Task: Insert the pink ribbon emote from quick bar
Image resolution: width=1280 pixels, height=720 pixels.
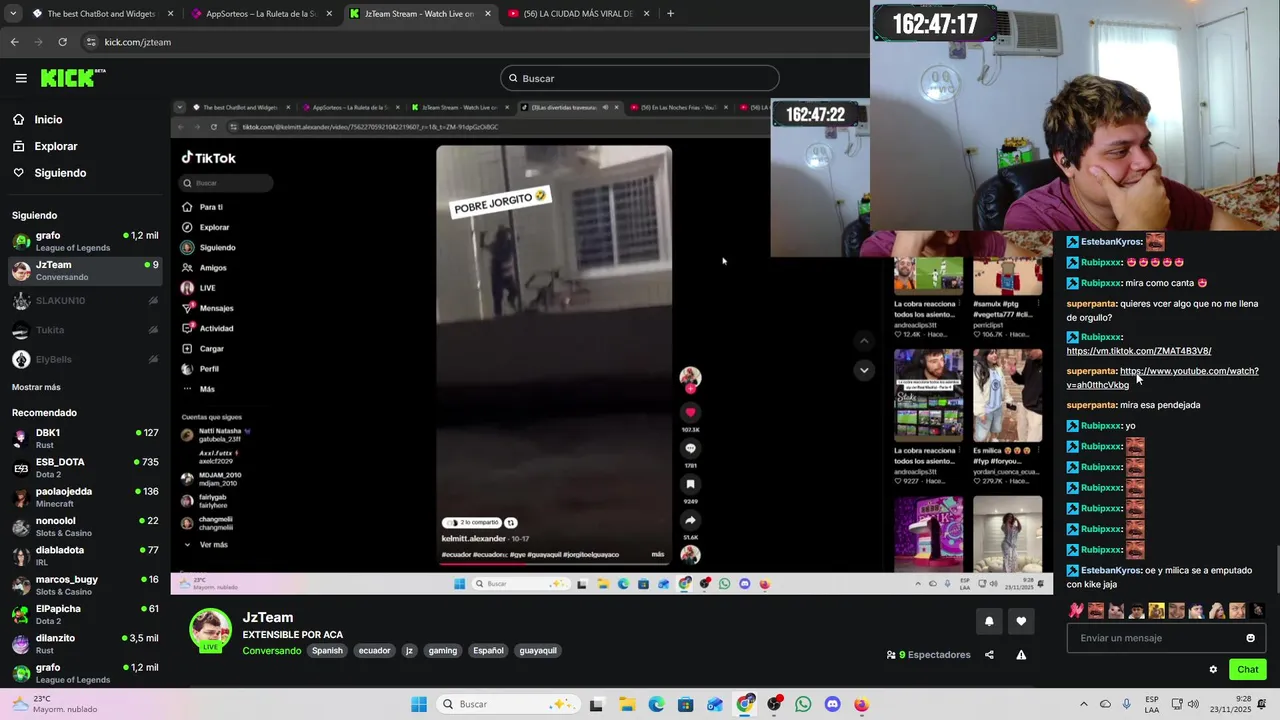Action: 1076,610
